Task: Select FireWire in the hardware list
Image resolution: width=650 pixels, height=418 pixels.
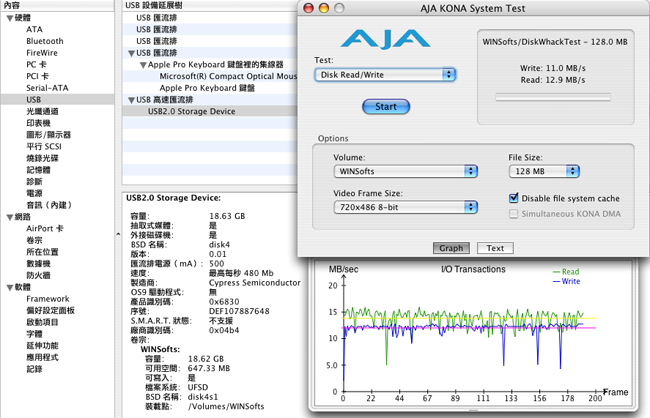Action: pyautogui.click(x=42, y=53)
